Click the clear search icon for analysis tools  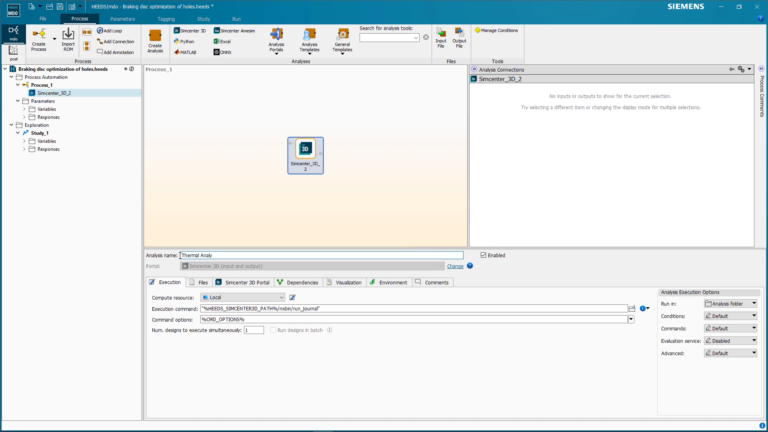426,37
